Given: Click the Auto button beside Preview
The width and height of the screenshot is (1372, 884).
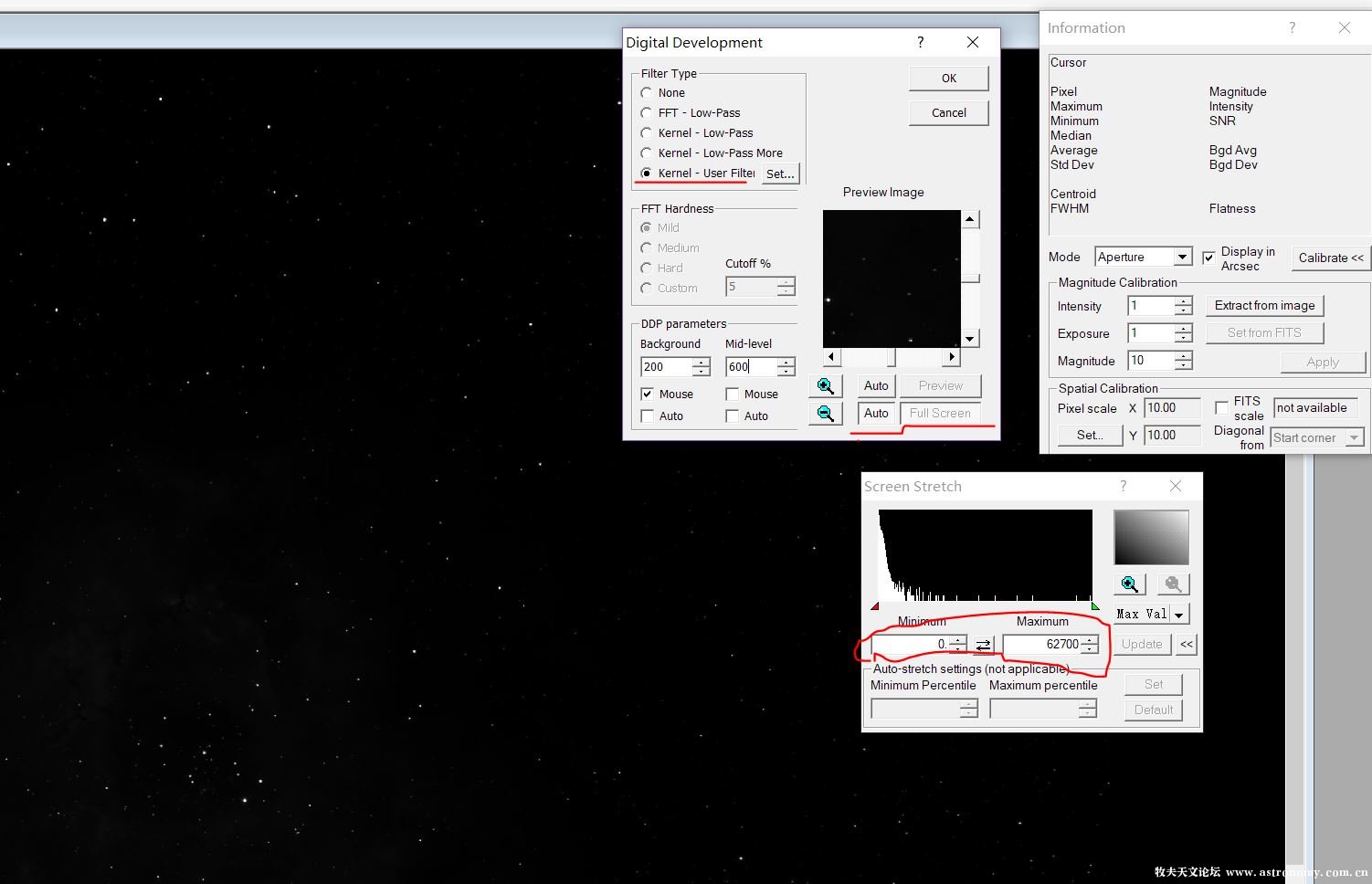Looking at the screenshot, I should pos(876,386).
